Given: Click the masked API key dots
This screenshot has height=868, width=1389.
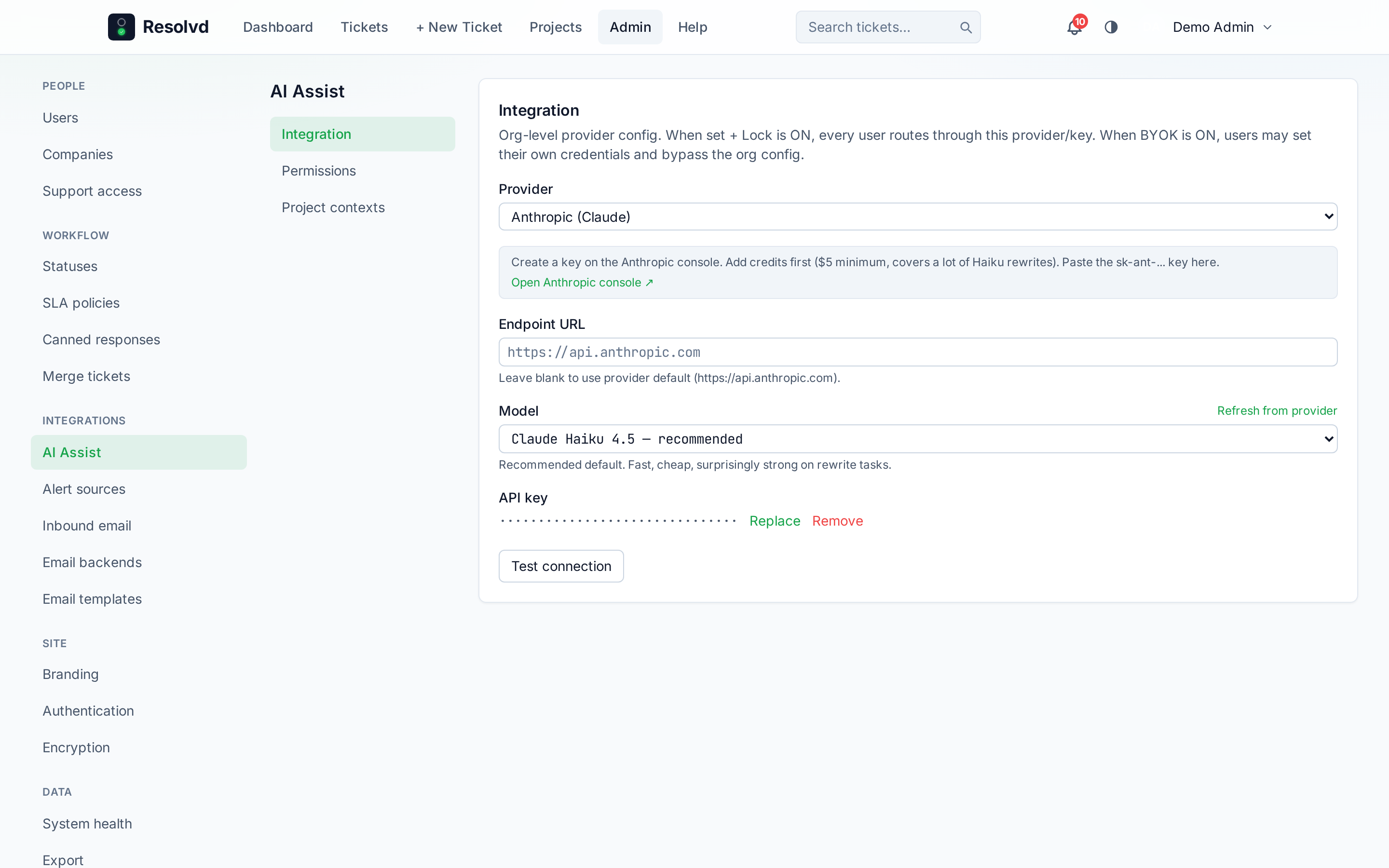Looking at the screenshot, I should [x=618, y=521].
